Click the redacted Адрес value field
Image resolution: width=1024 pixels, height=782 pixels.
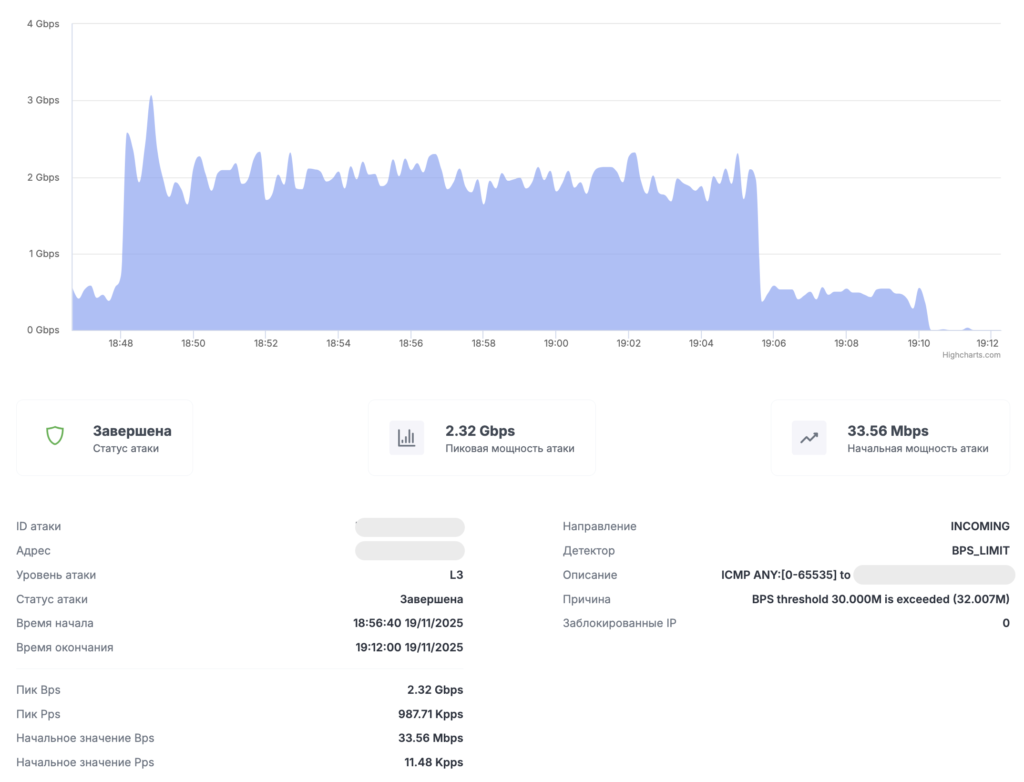click(x=410, y=551)
